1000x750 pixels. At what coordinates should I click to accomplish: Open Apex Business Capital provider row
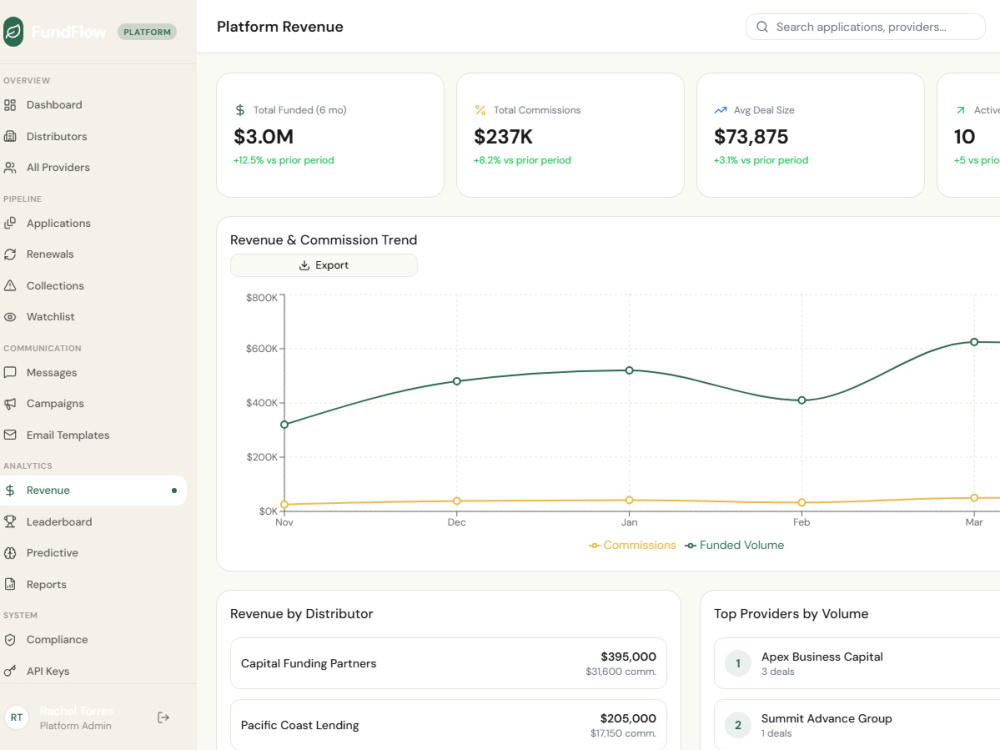(857, 663)
